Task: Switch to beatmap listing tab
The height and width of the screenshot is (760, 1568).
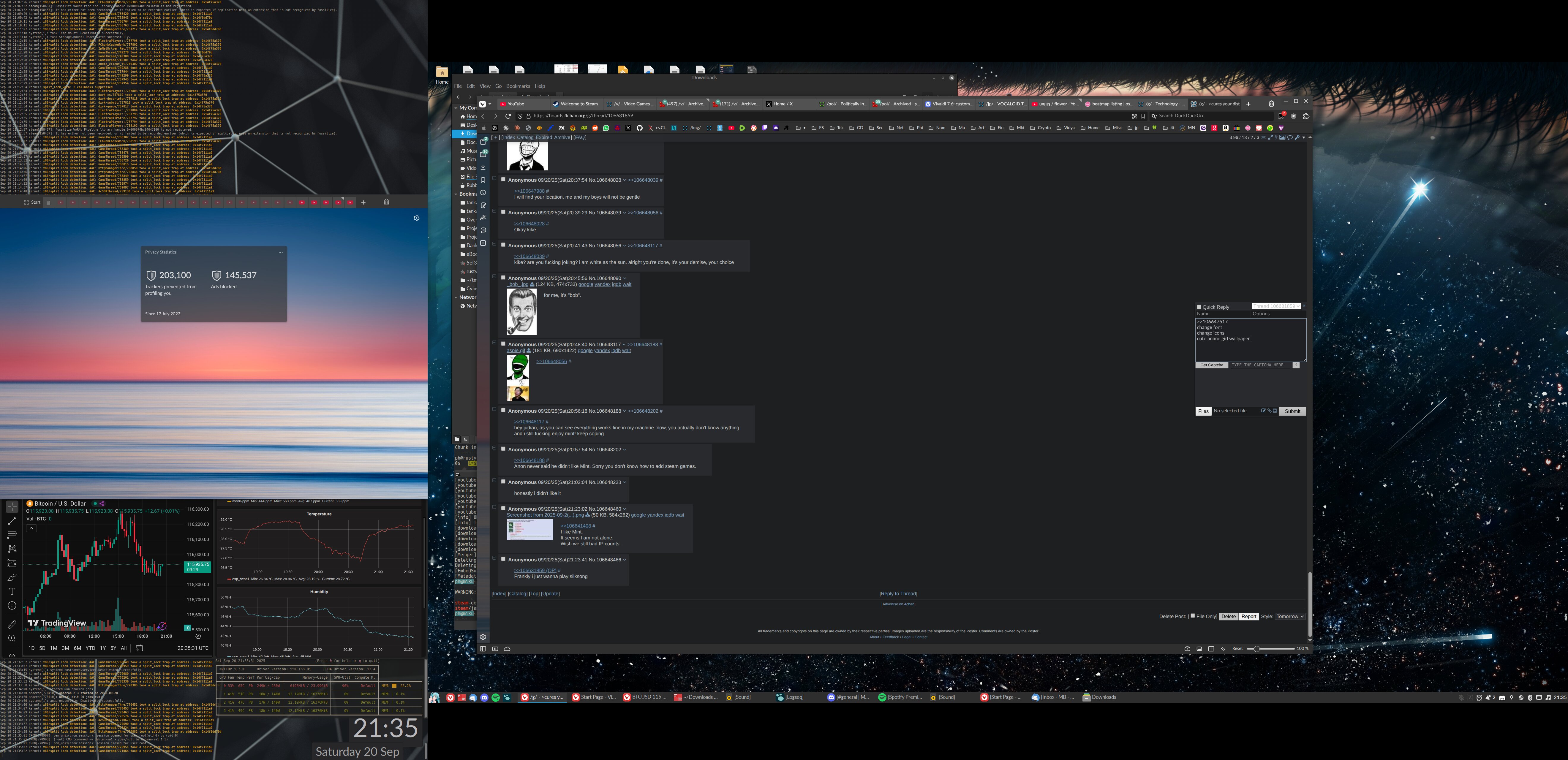Action: click(x=1108, y=104)
